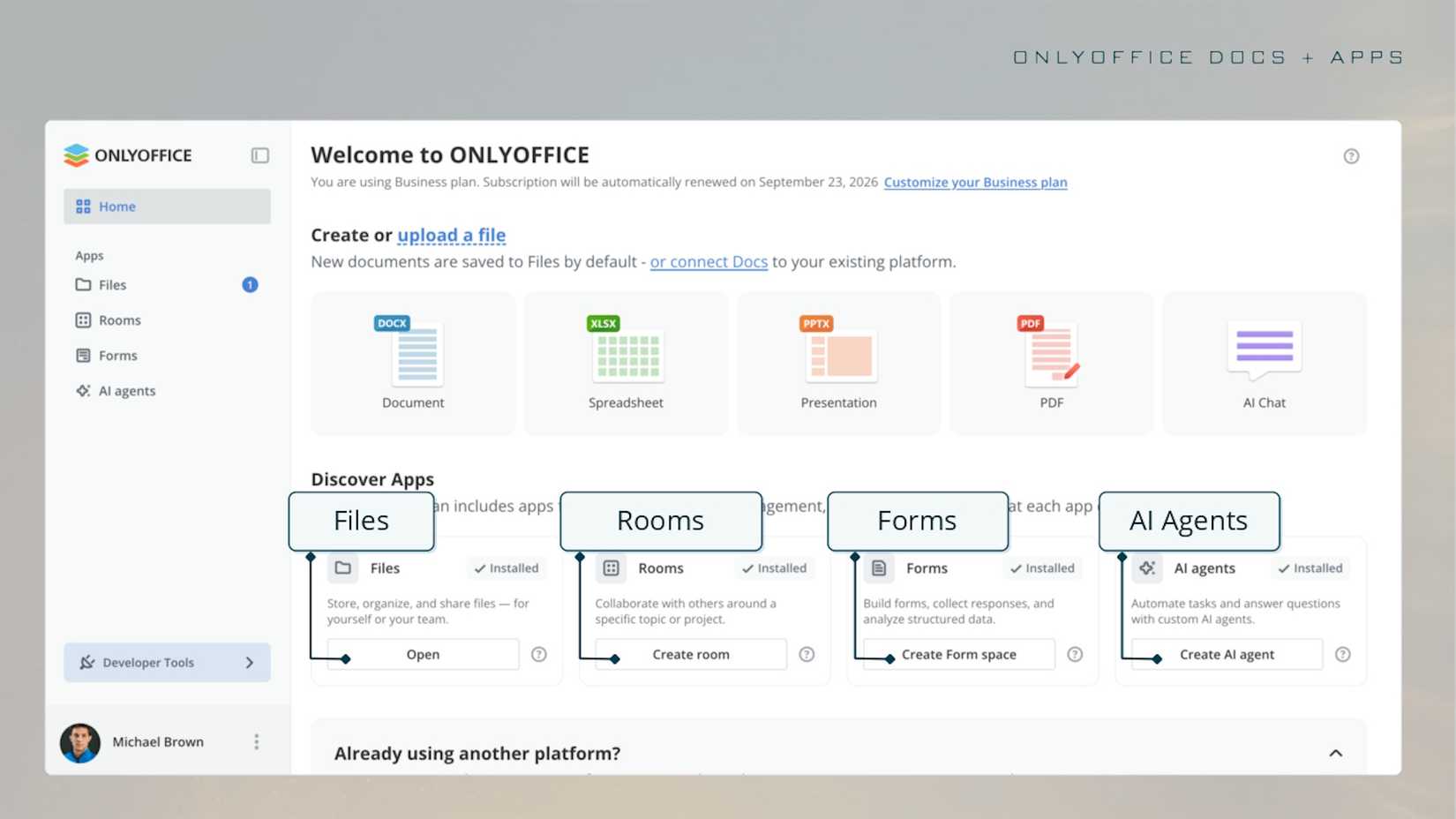The image size is (1456, 819).
Task: Click the Create AI agent button
Action: click(1227, 655)
